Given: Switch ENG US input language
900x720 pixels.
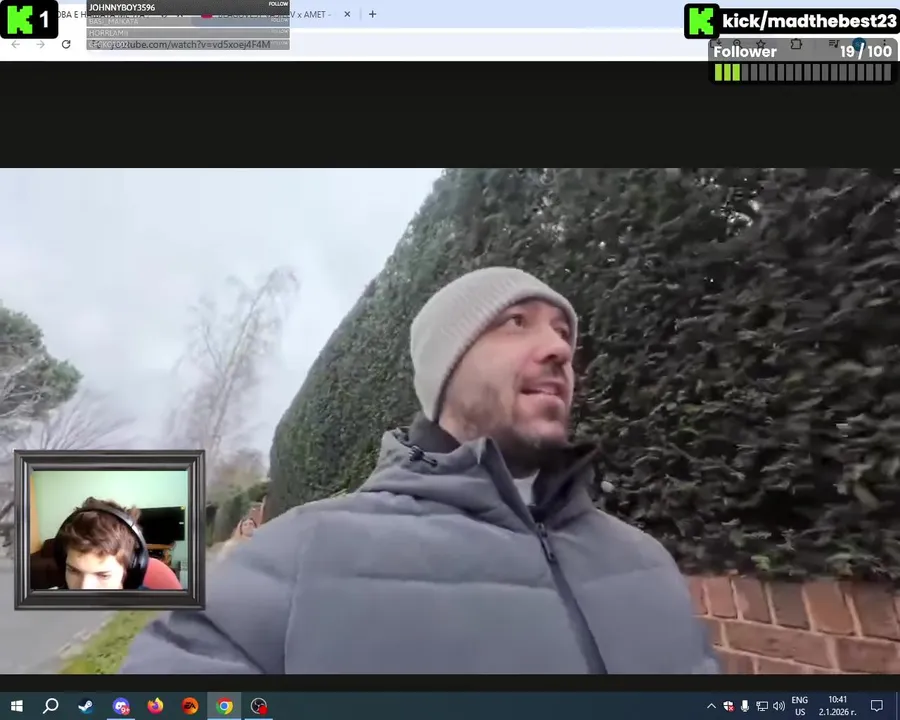Looking at the screenshot, I should (x=800, y=706).
